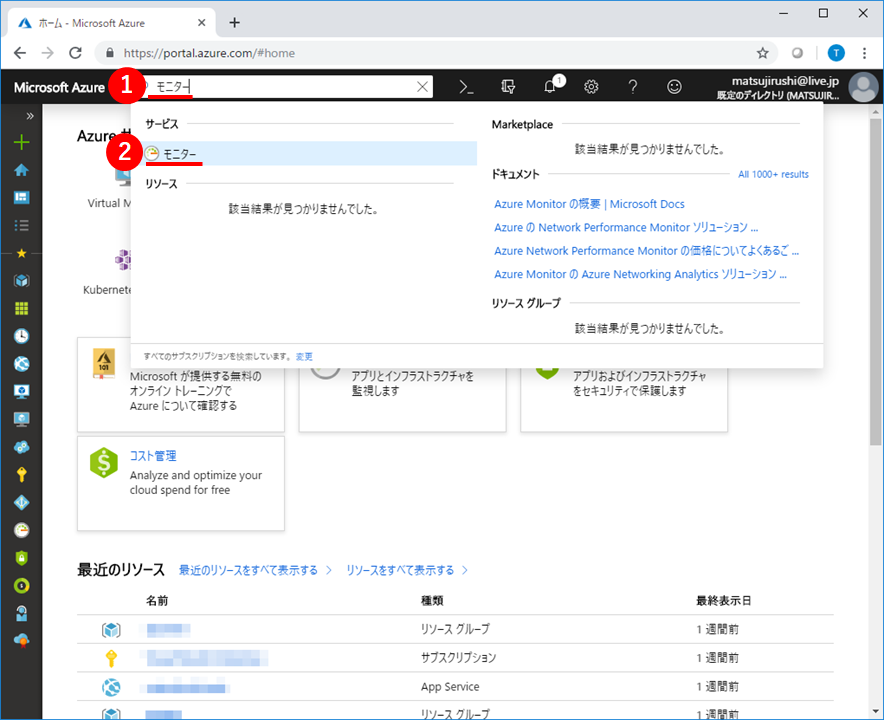Reload the page

75,53
